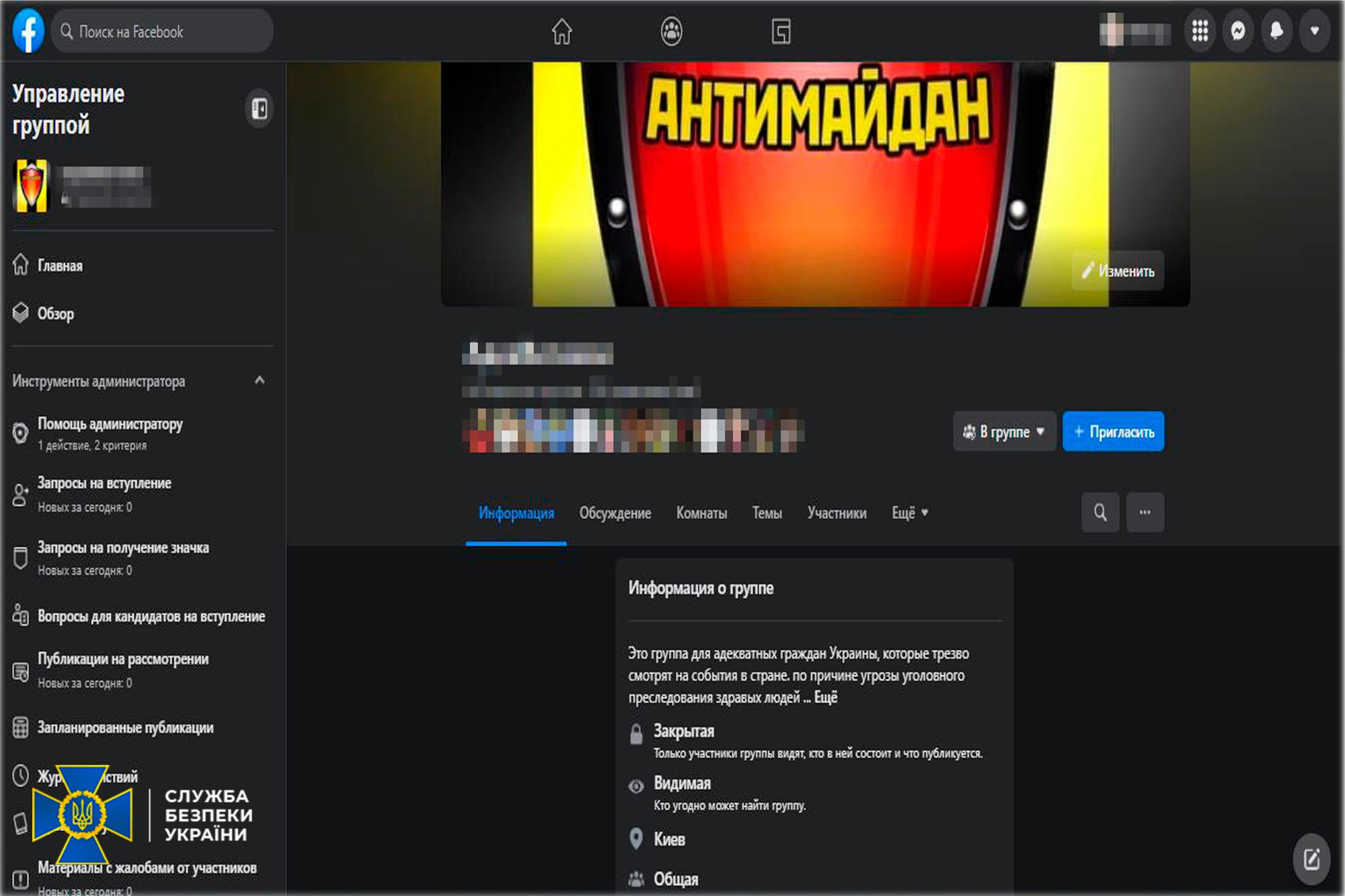
Task: Switch to the Участники tab
Action: [837, 513]
